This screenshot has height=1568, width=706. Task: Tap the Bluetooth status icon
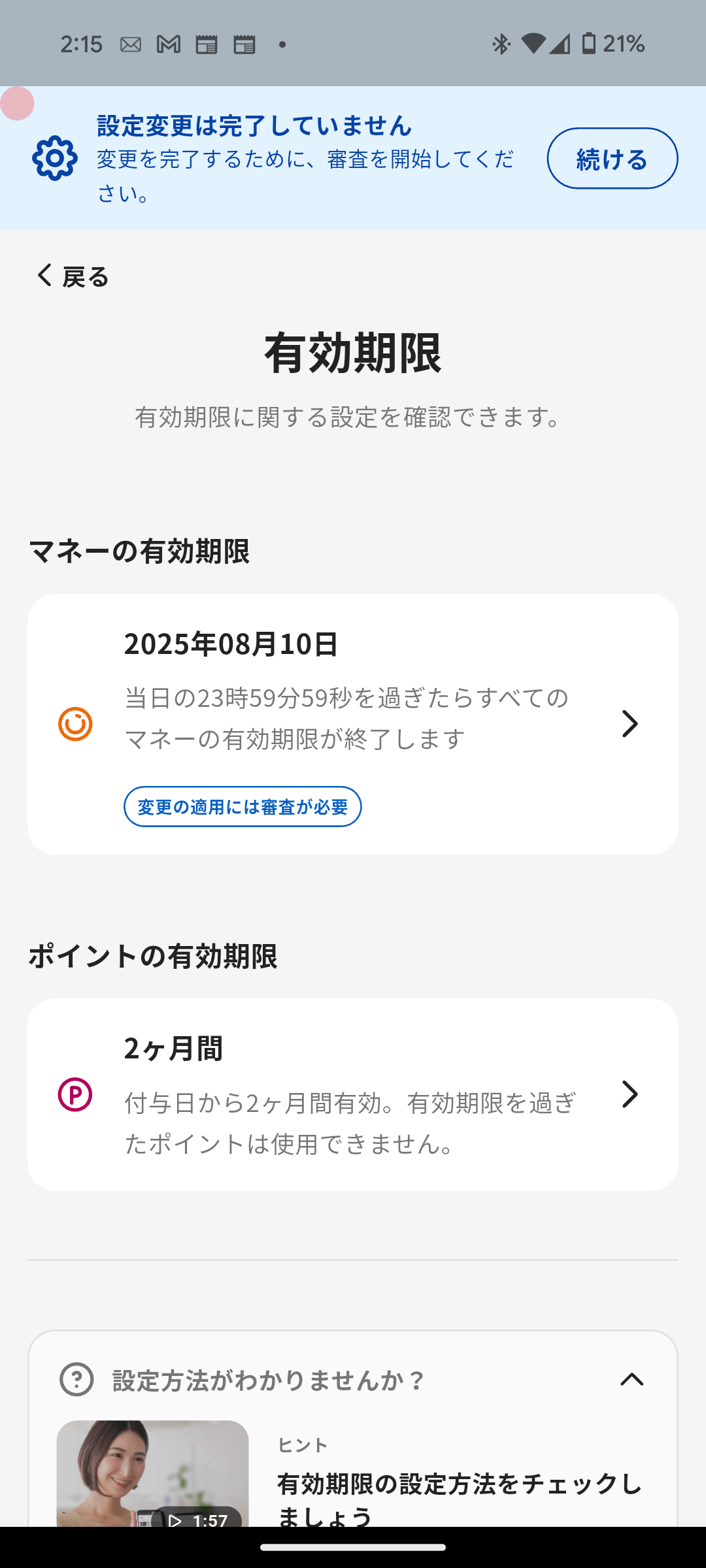[x=501, y=44]
